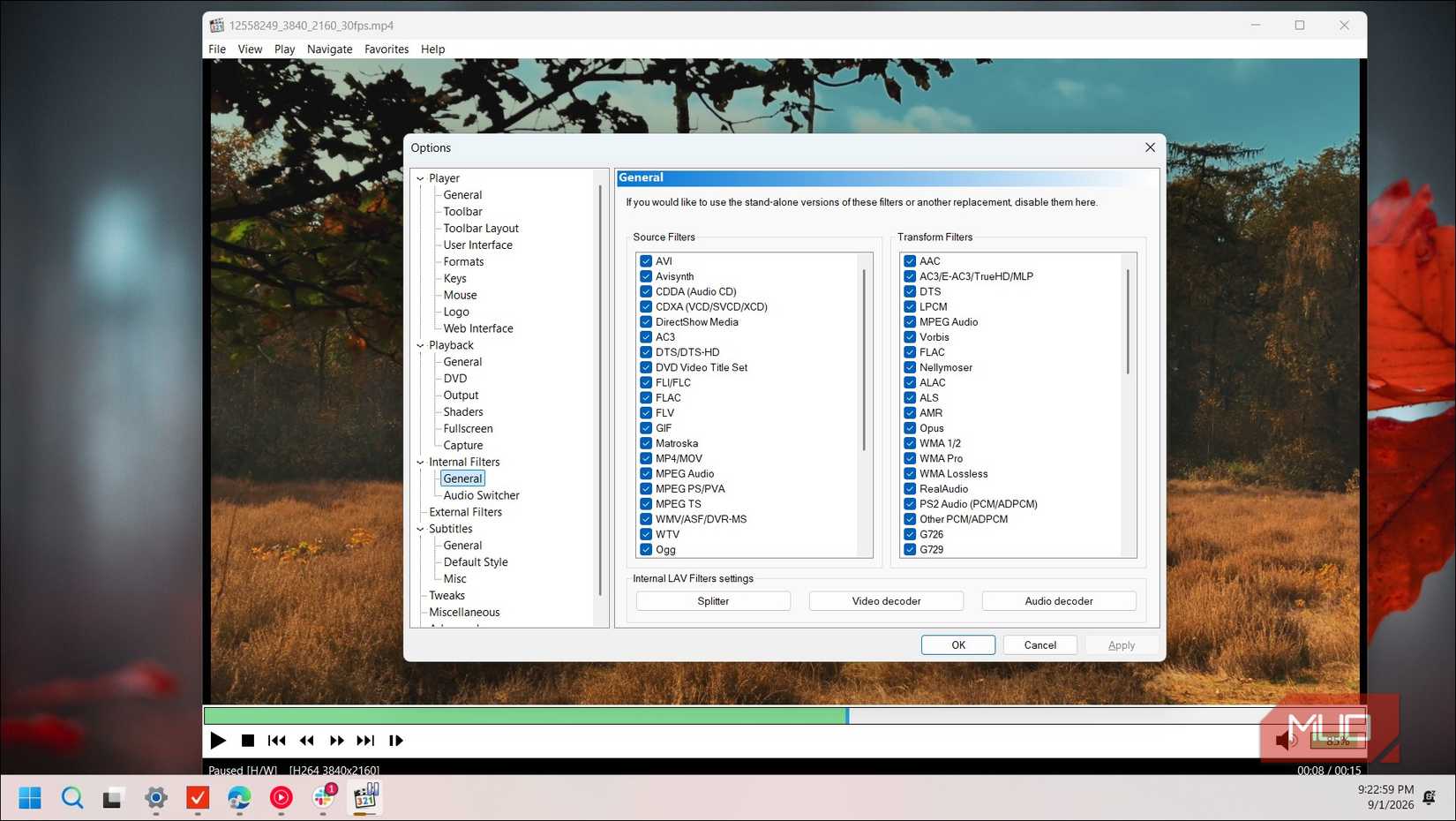Select Toolbar Layout in options tree
Image resolution: width=1456 pixels, height=821 pixels.
point(481,229)
